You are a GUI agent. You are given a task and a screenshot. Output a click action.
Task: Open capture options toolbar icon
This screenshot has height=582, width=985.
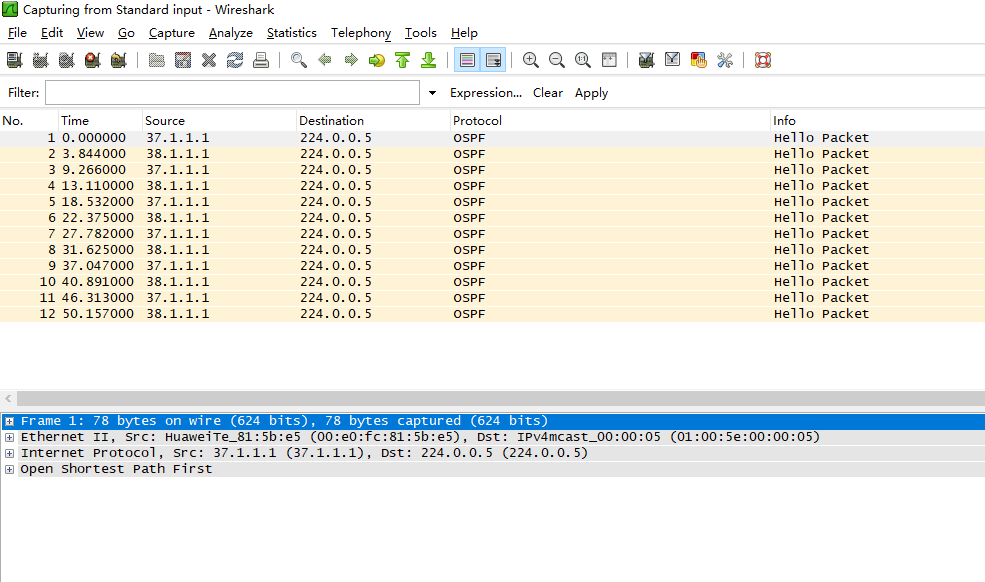40,60
